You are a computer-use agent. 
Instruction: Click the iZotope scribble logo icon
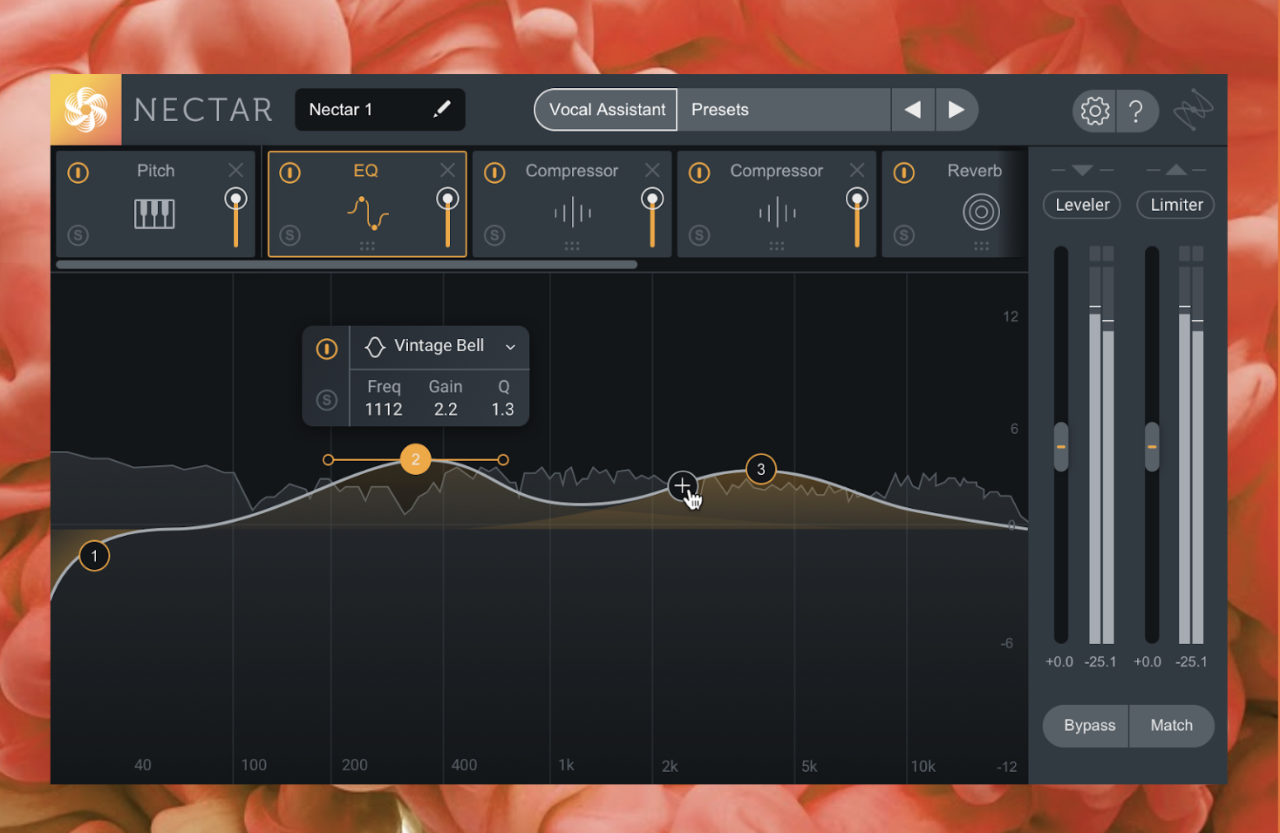point(1192,111)
